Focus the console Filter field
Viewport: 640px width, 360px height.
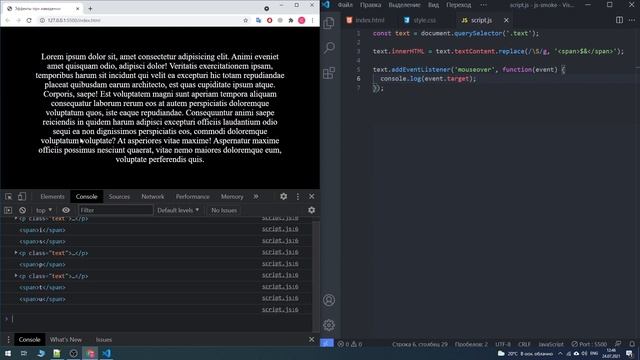116,210
